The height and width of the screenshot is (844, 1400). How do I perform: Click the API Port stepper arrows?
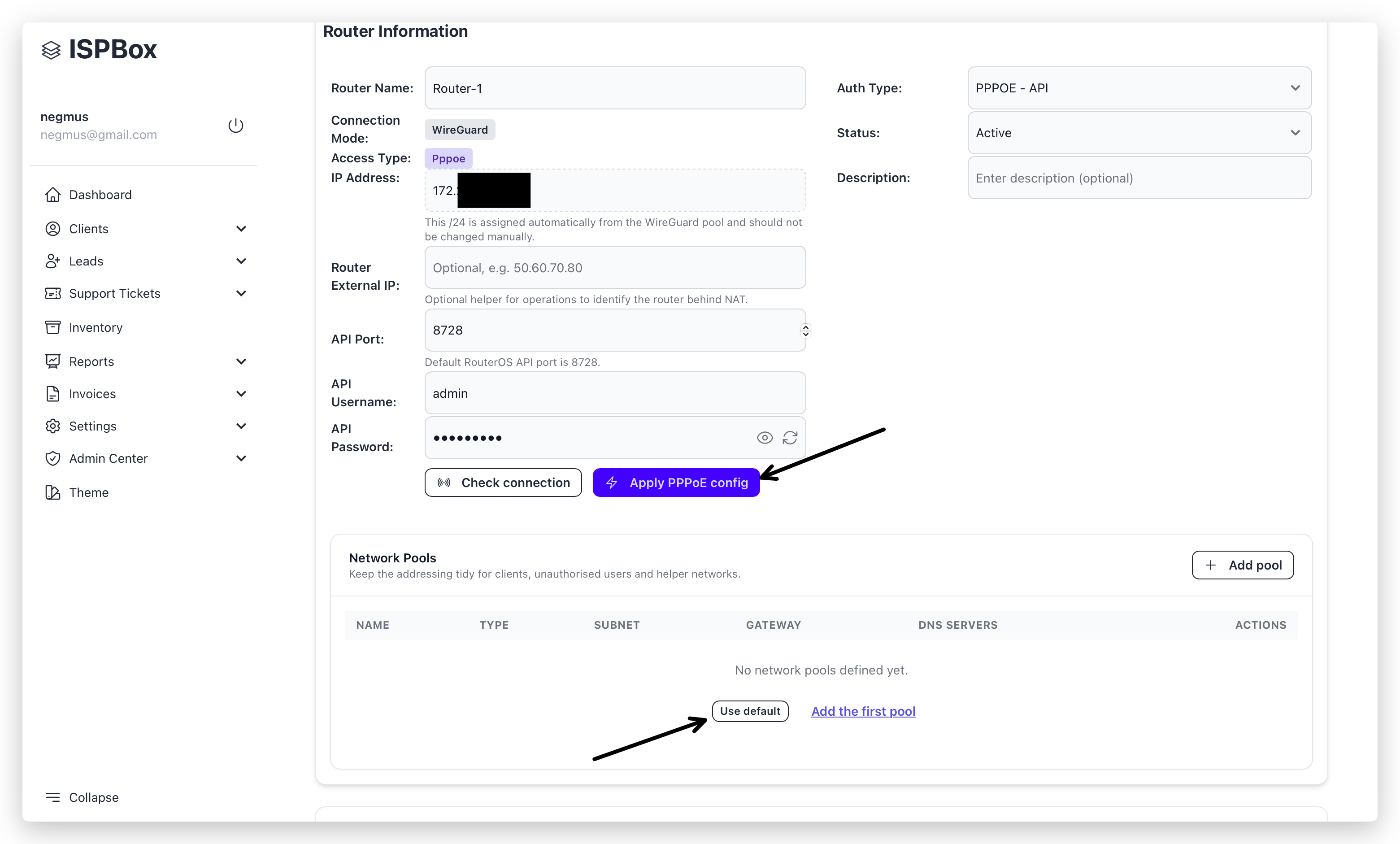click(805, 330)
